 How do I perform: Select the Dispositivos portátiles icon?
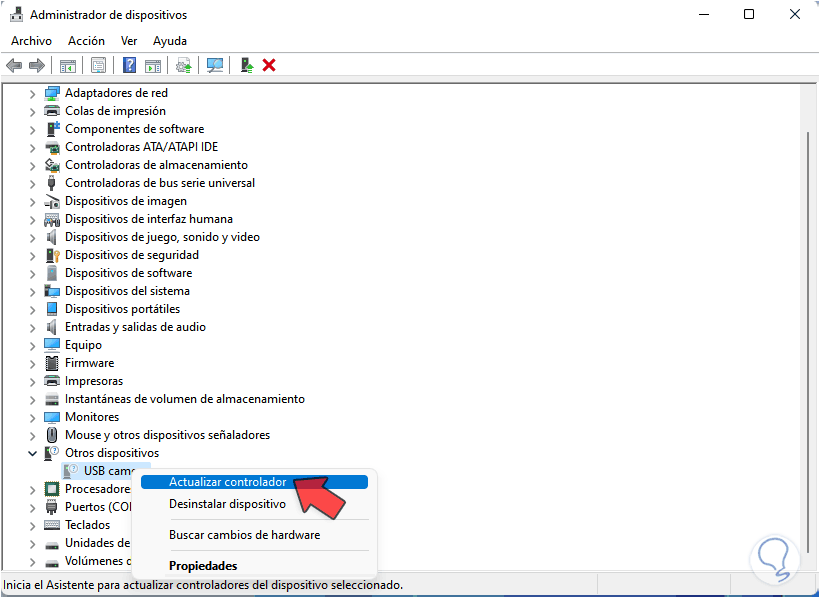(x=52, y=309)
